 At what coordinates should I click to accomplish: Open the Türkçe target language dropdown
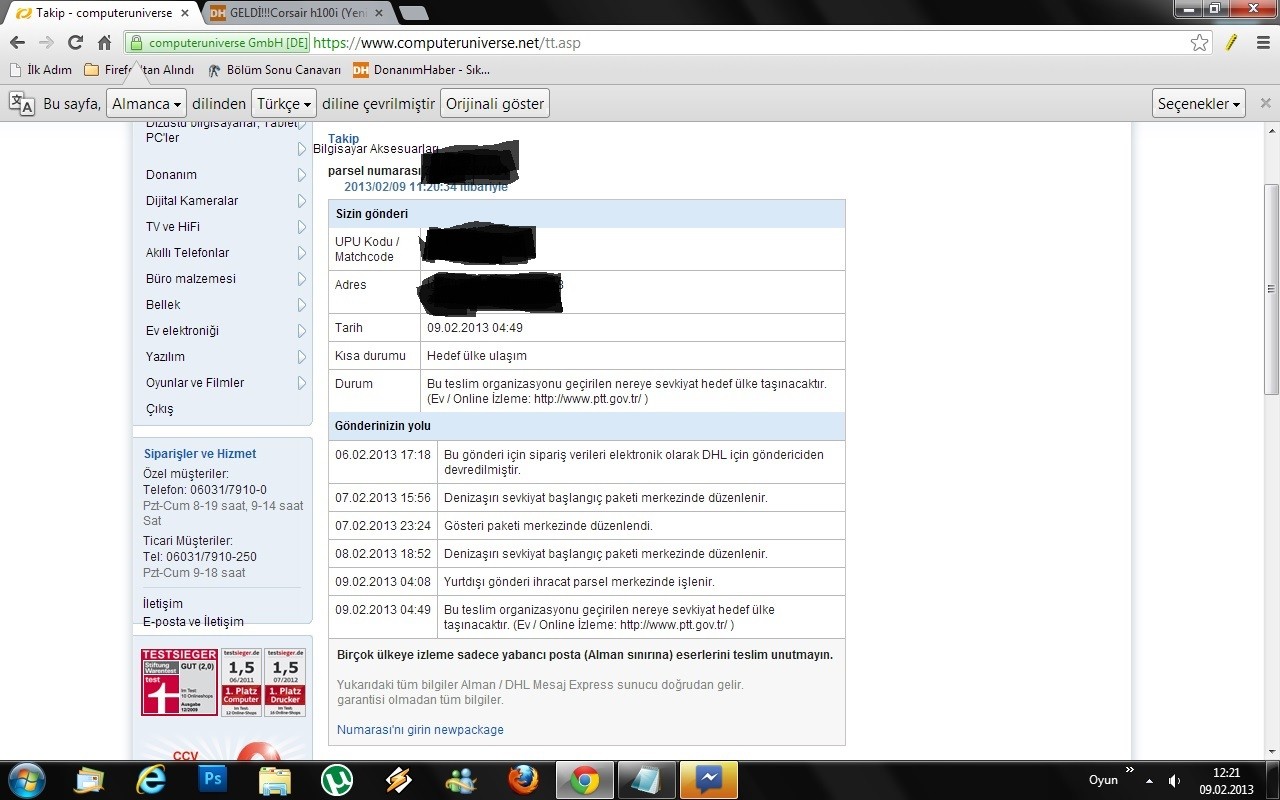tap(284, 103)
